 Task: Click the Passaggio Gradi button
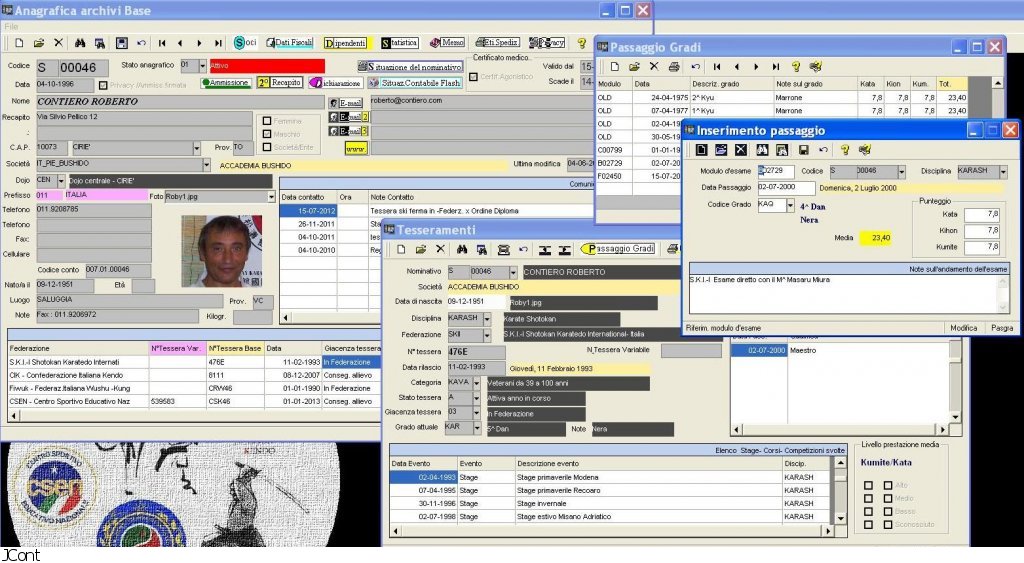tap(619, 248)
